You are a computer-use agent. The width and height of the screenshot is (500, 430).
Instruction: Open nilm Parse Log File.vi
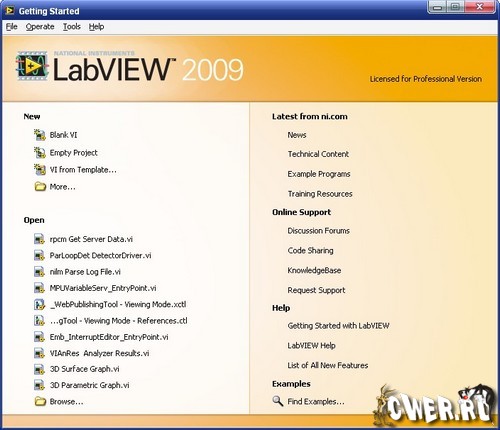pyautogui.click(x=85, y=272)
